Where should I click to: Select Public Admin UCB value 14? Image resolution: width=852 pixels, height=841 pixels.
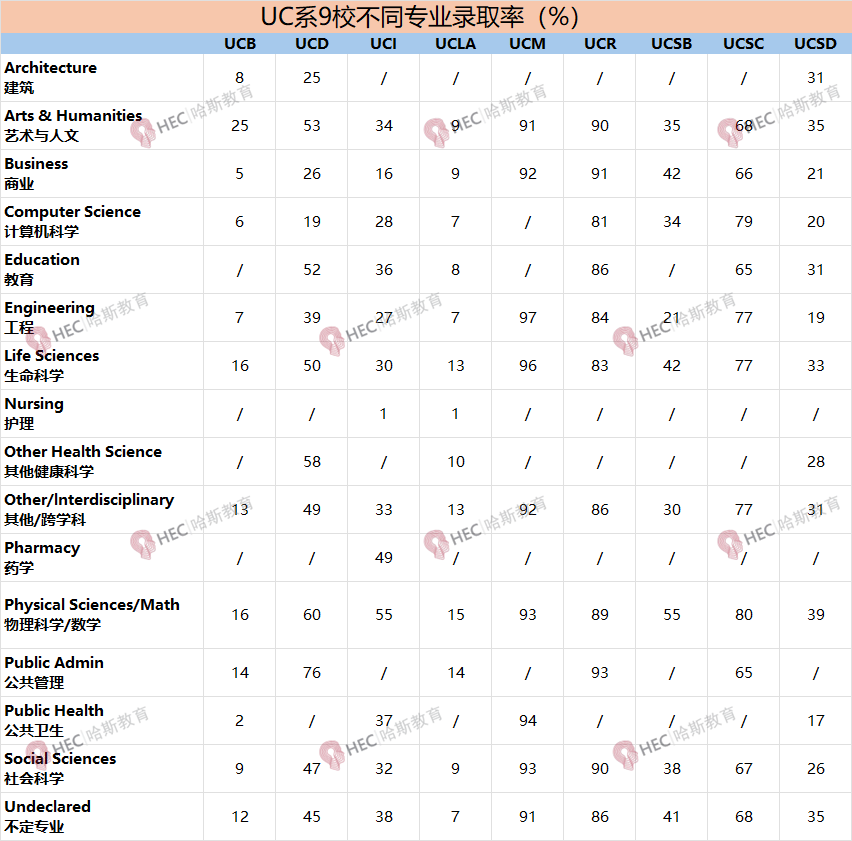pyautogui.click(x=240, y=673)
